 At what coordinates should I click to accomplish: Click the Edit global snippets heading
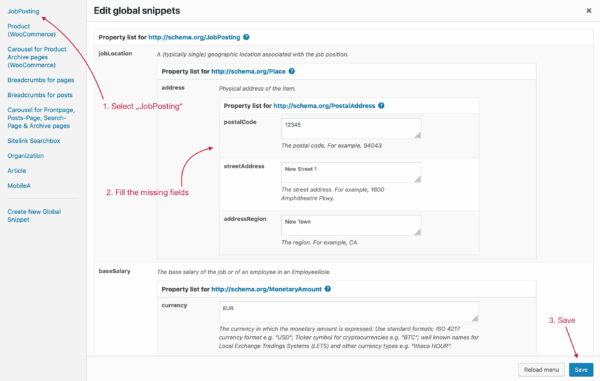tap(137, 11)
